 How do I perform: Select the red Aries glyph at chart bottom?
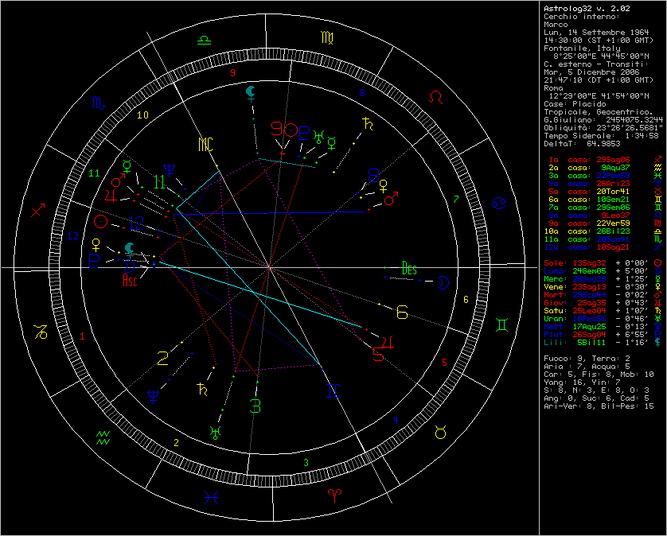click(x=335, y=495)
